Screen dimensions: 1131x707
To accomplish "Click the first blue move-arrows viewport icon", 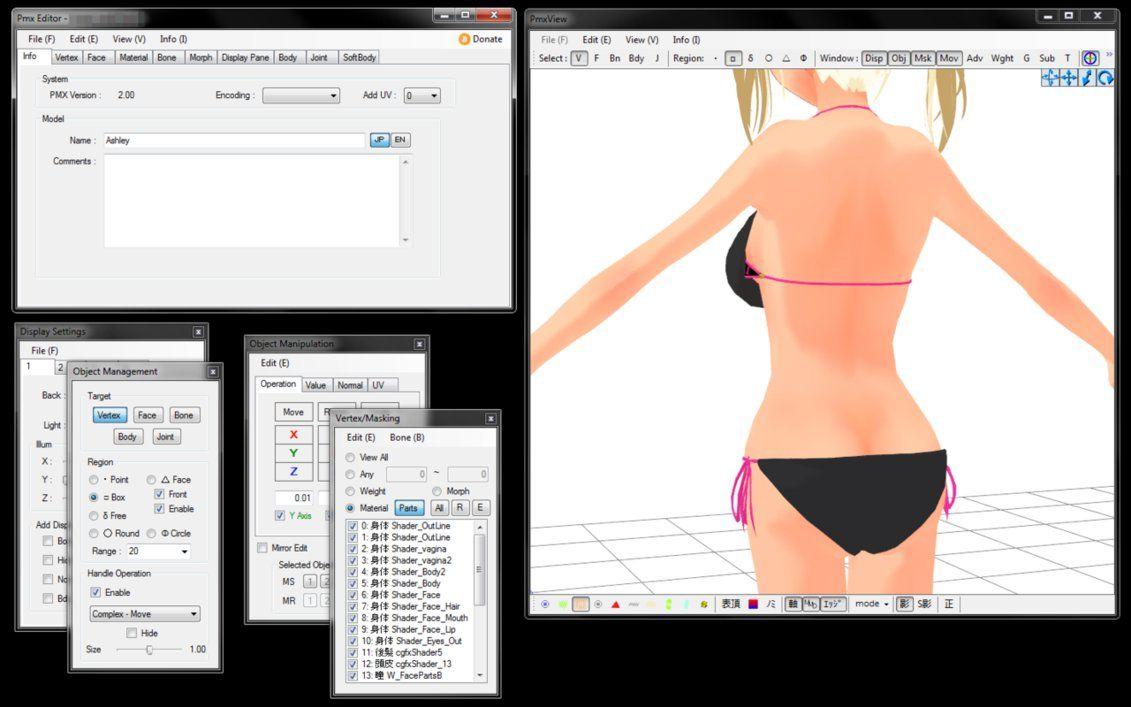I will [x=1050, y=78].
